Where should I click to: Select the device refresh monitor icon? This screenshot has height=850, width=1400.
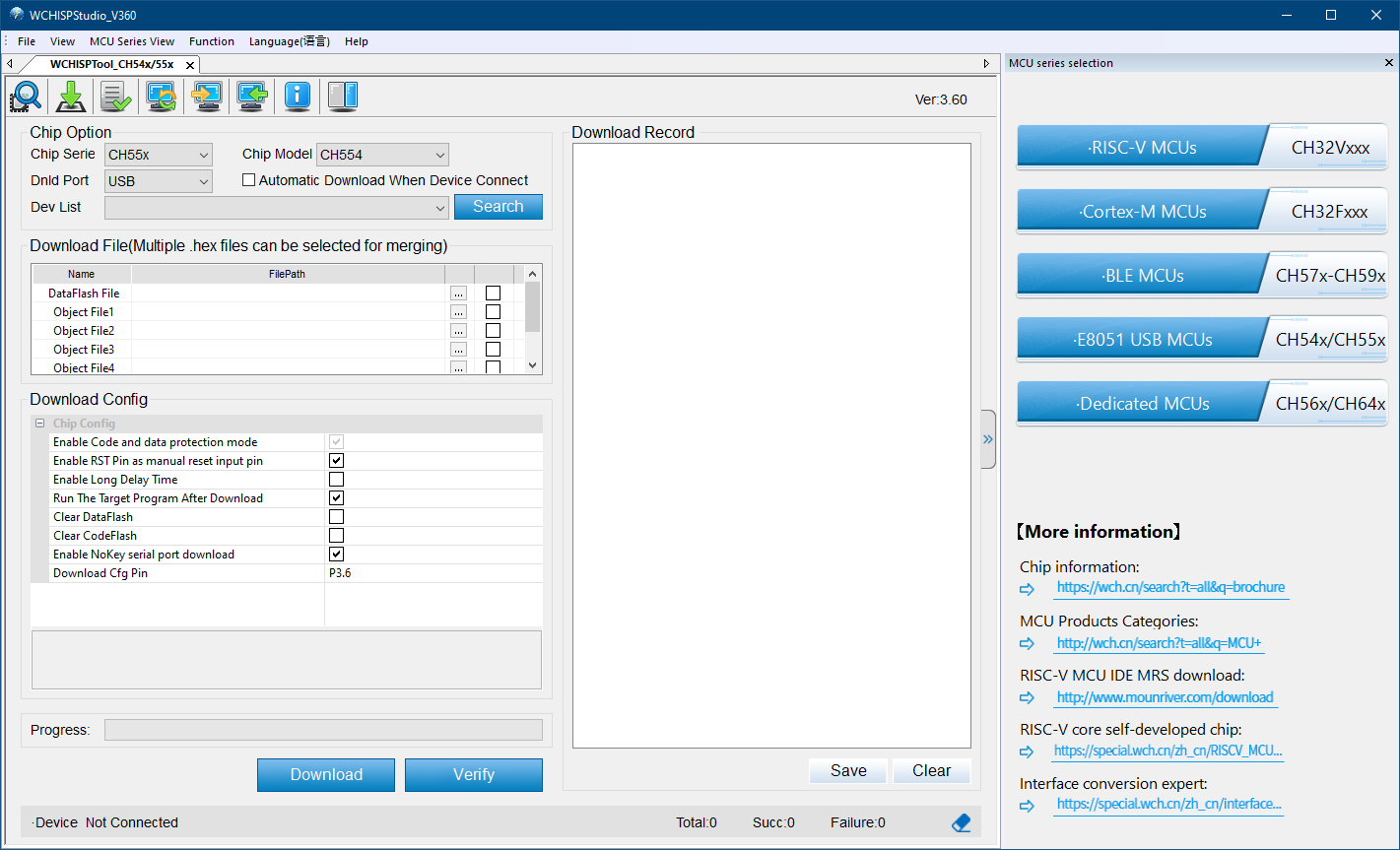pyautogui.click(x=161, y=96)
